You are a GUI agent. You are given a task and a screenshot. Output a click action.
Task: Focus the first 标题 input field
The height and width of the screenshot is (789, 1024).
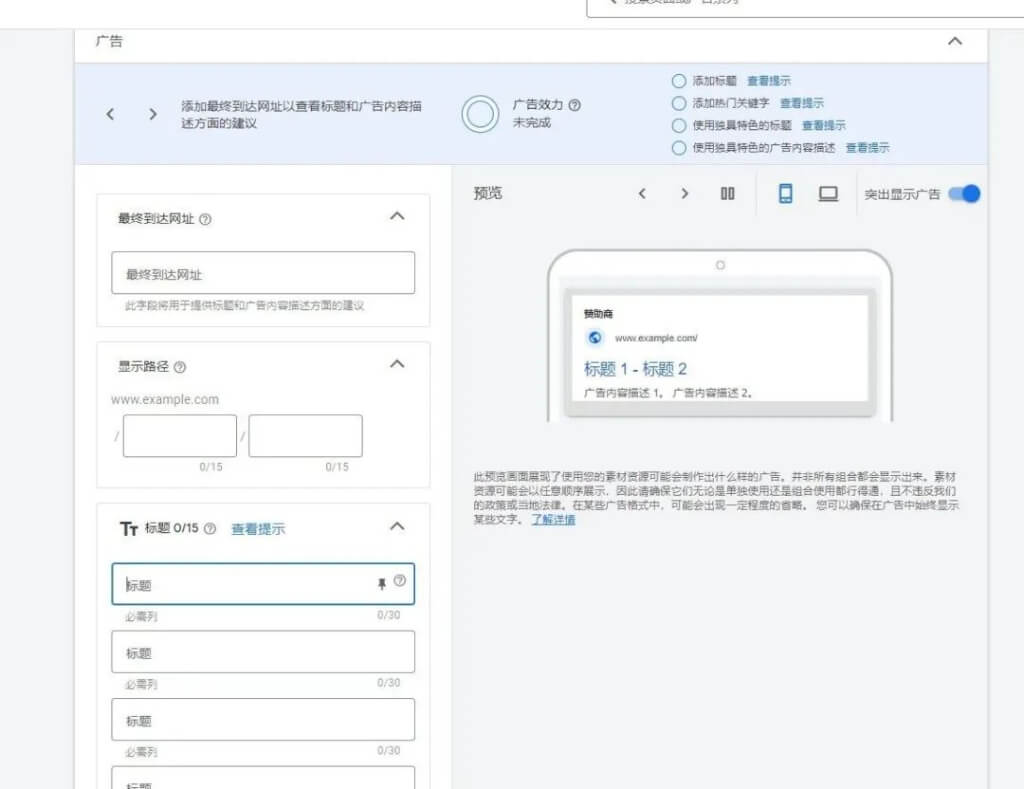(x=263, y=584)
